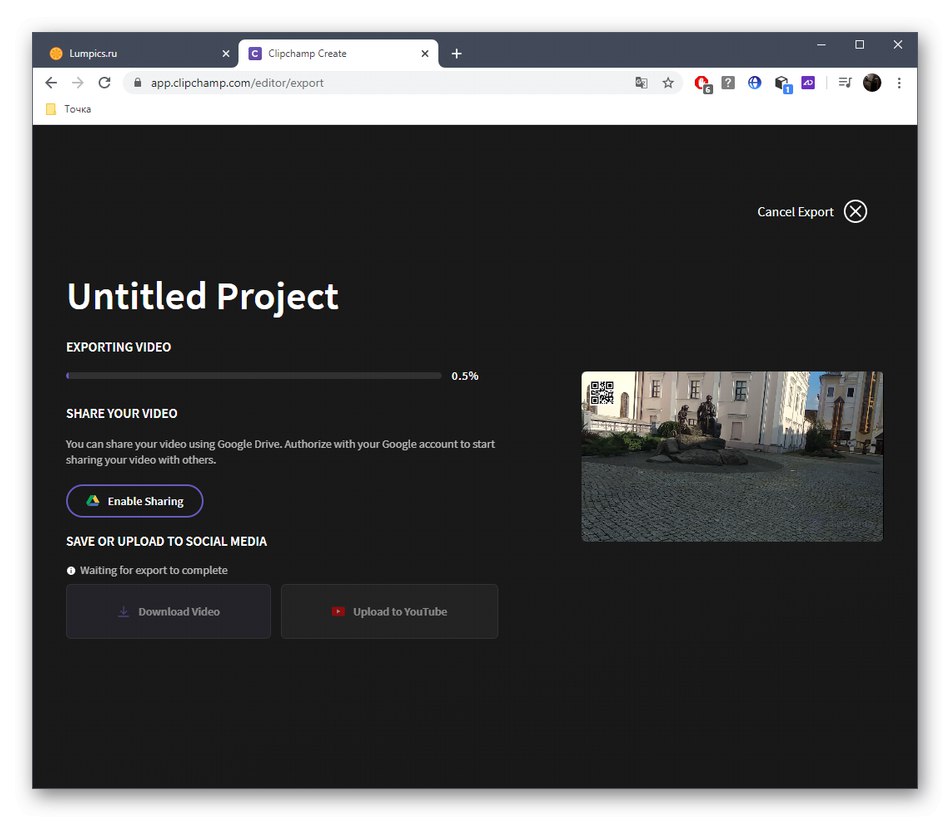The image size is (950, 821).
Task: Click the Download Video button
Action: coord(168,611)
